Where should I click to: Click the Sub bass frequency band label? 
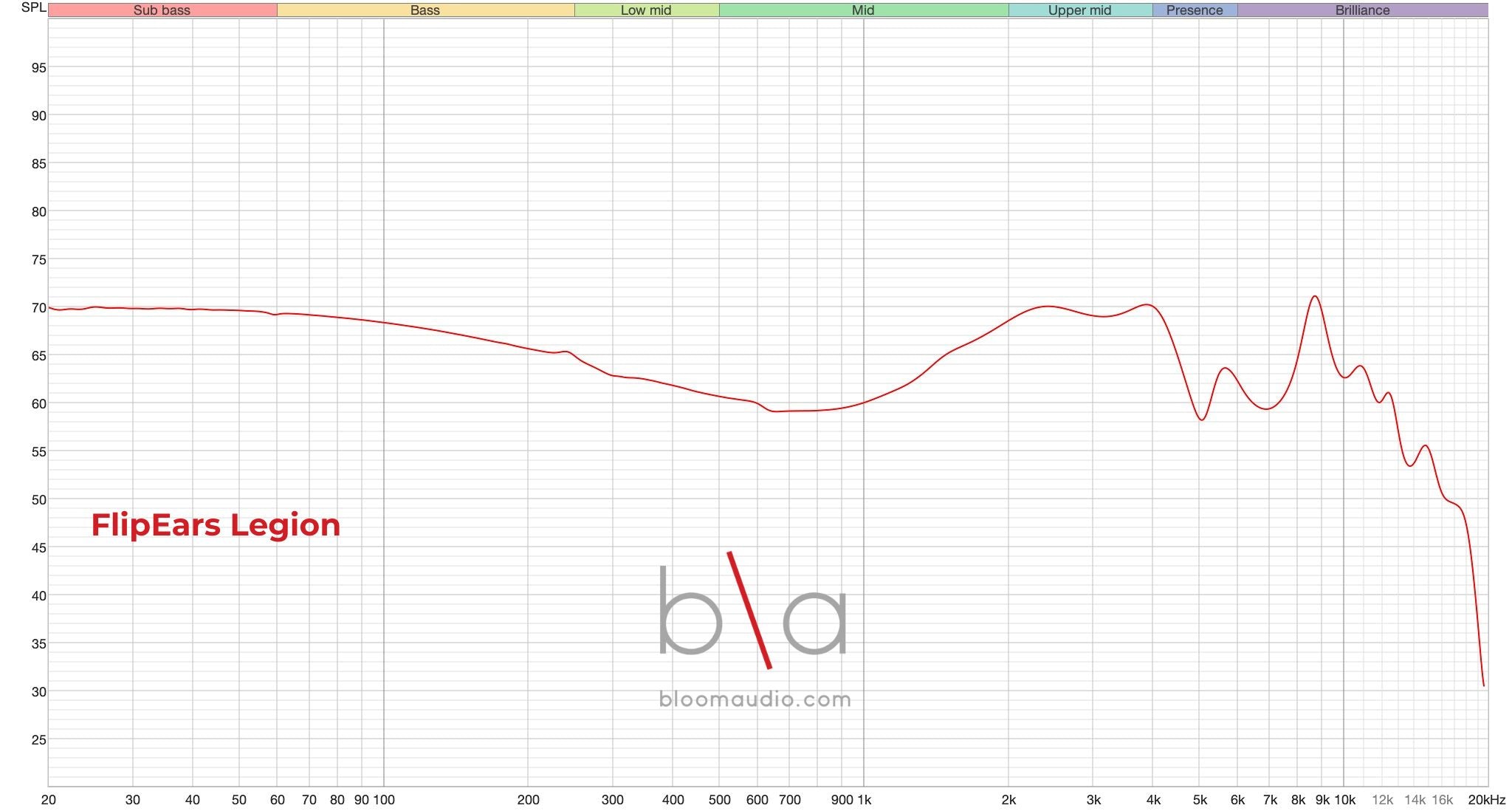click(x=162, y=10)
